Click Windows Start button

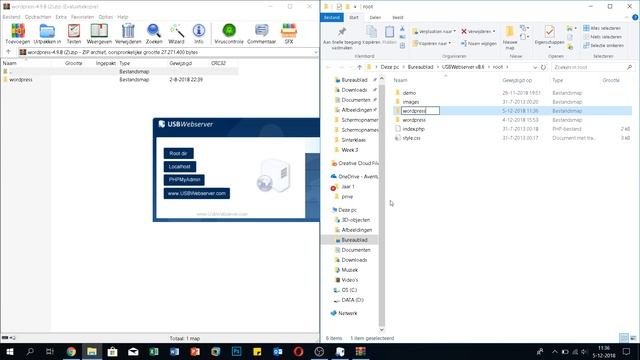pyautogui.click(x=9, y=351)
